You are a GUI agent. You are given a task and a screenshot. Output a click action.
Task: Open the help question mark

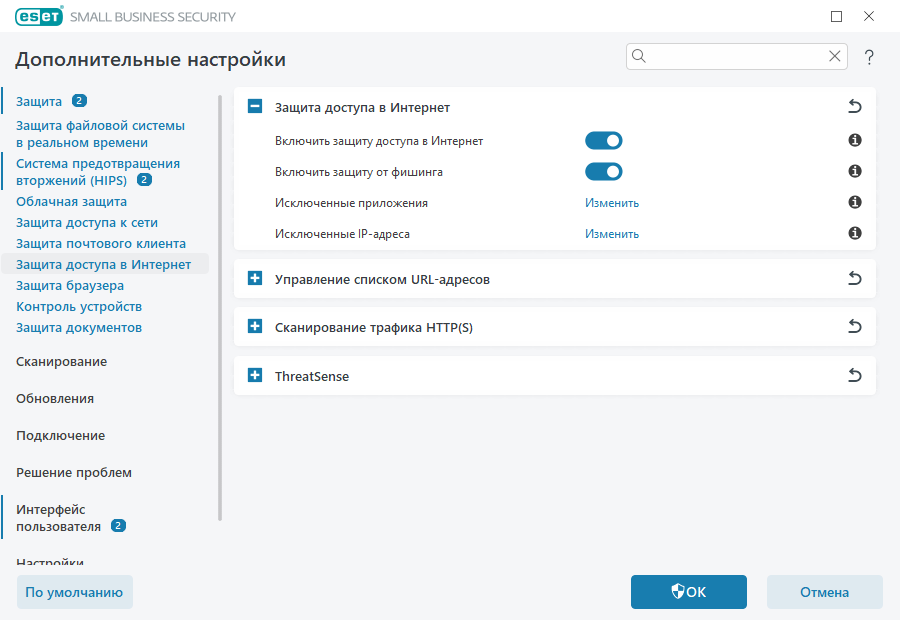click(x=868, y=56)
